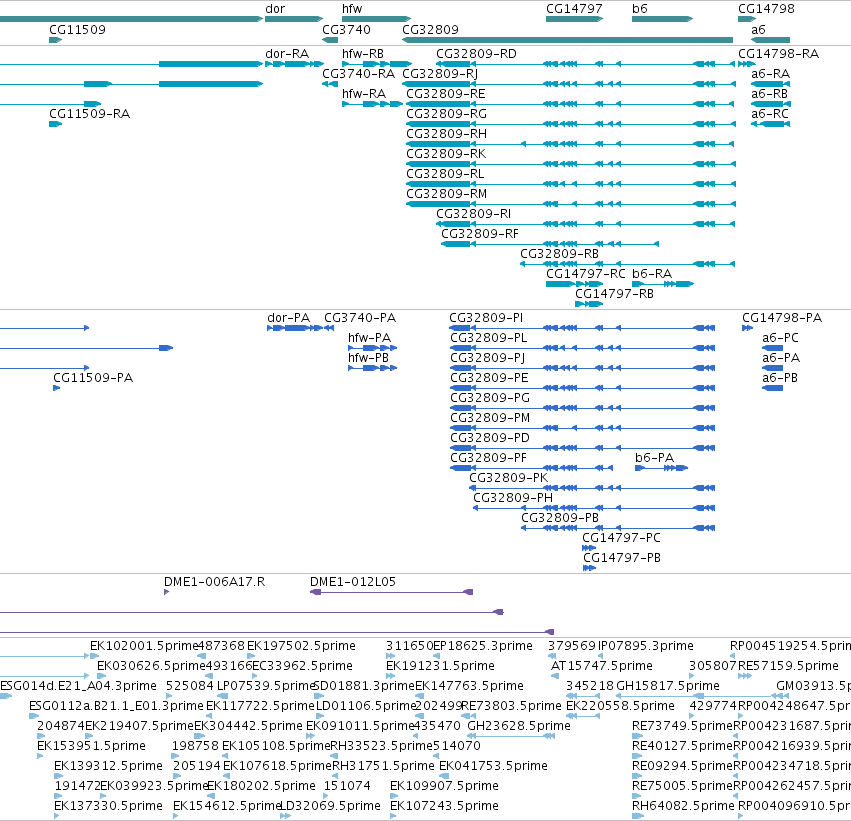Click the CG11509-RA transcript label
The height and width of the screenshot is (821, 851).
tap(90, 114)
